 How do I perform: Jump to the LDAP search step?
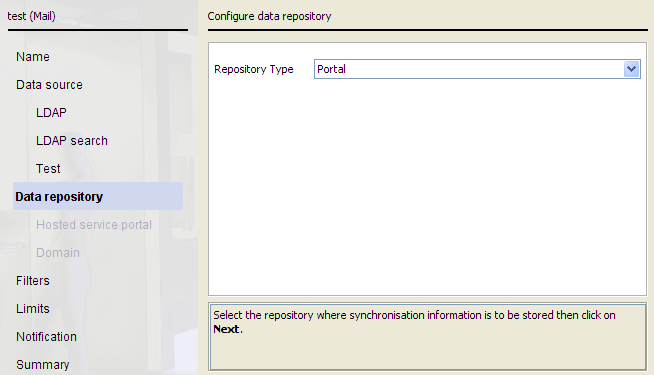tap(72, 141)
